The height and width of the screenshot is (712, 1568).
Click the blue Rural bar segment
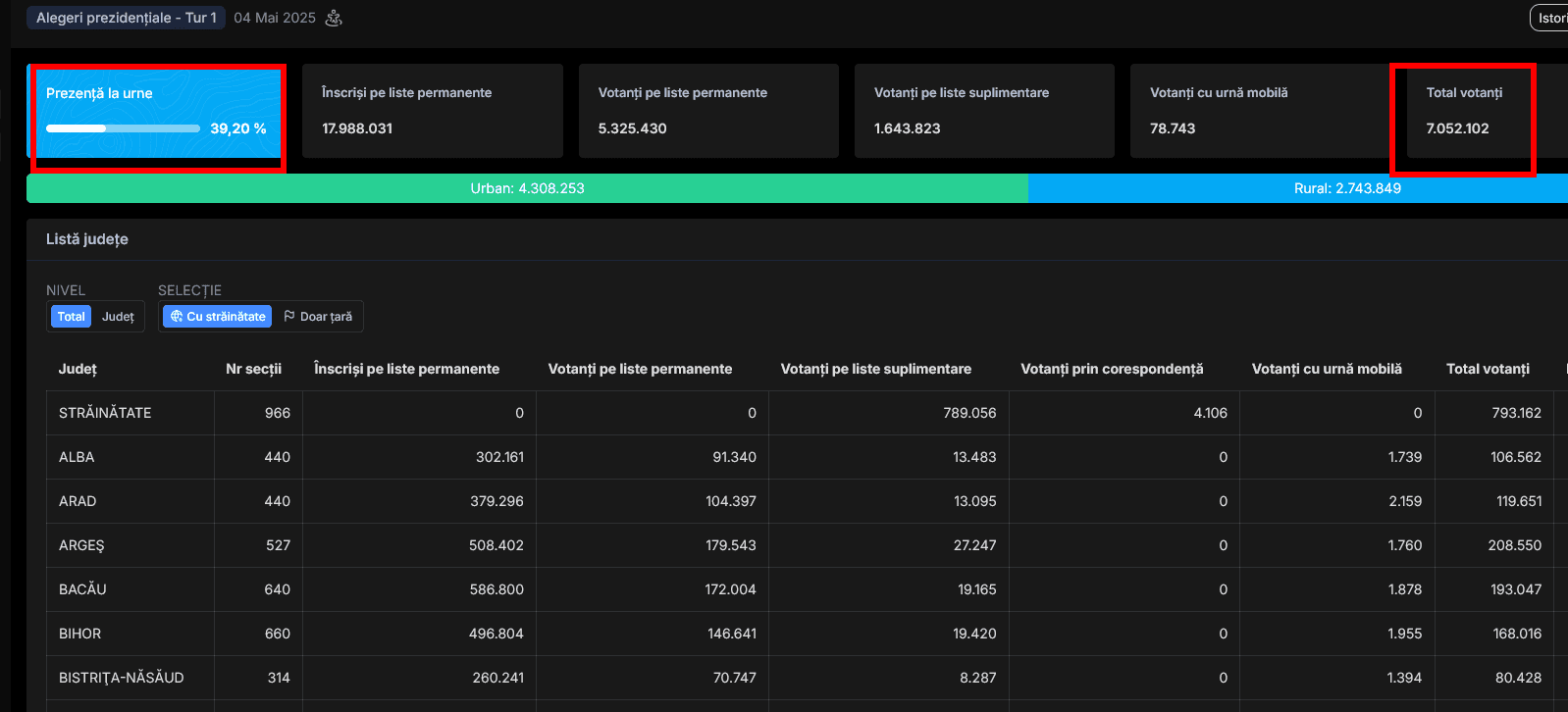tap(1346, 188)
